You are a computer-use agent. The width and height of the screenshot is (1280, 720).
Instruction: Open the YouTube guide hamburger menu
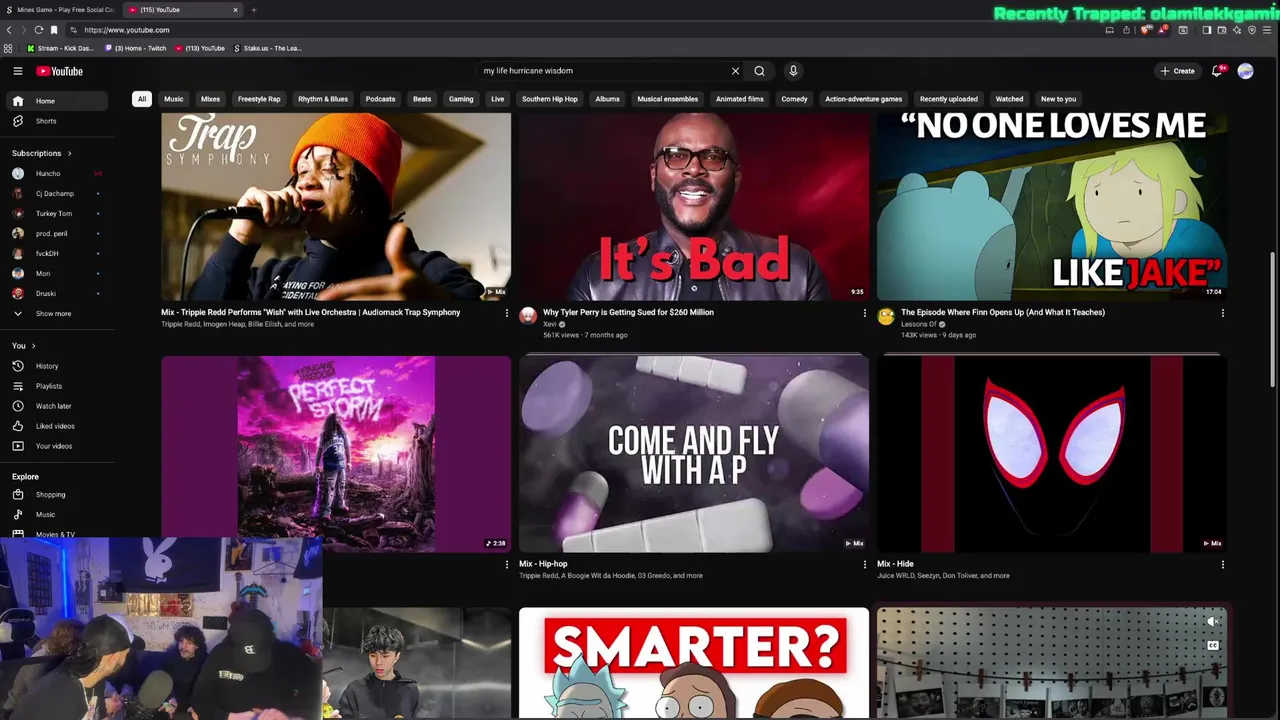17,71
